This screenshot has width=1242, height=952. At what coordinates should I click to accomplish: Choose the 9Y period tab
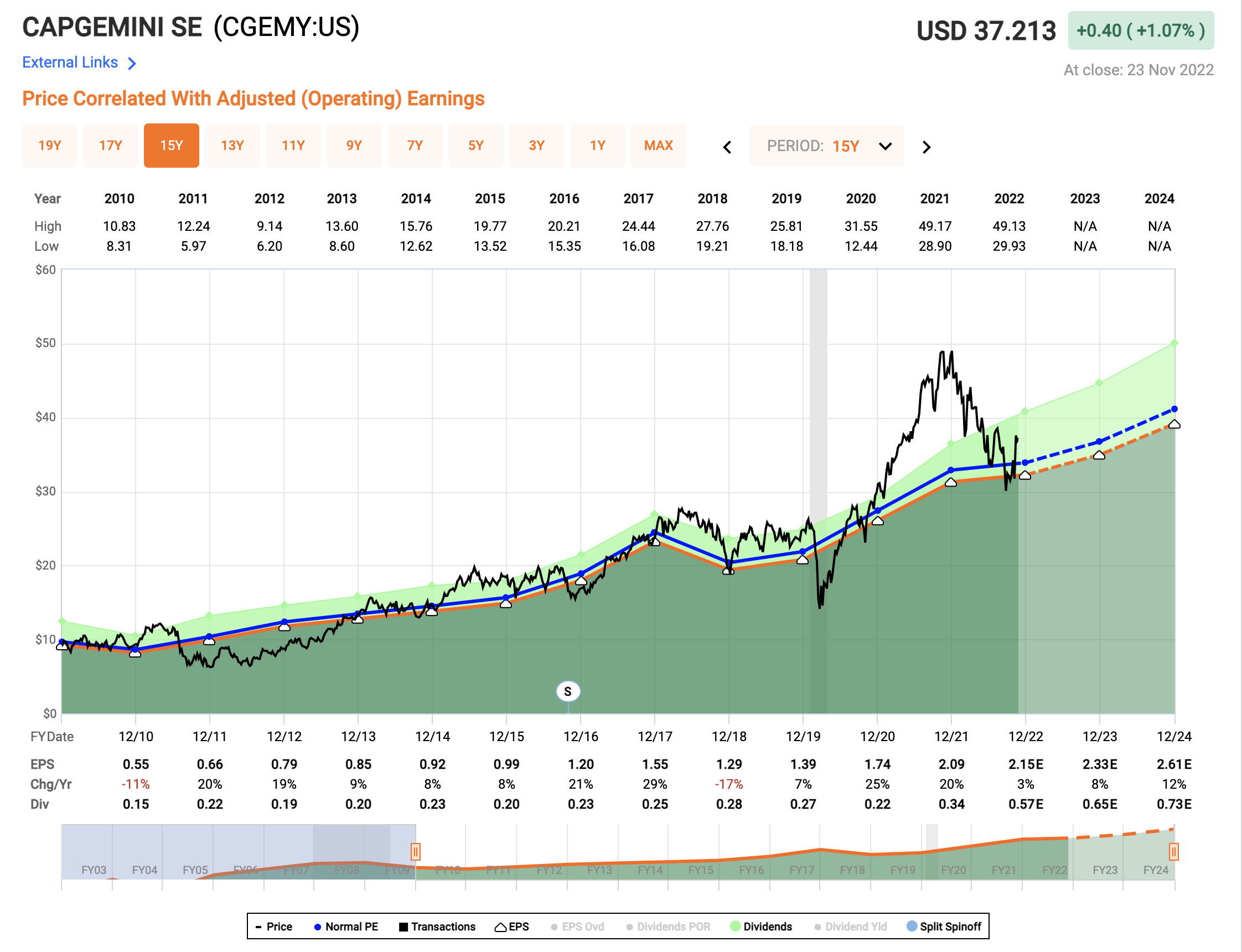point(354,146)
